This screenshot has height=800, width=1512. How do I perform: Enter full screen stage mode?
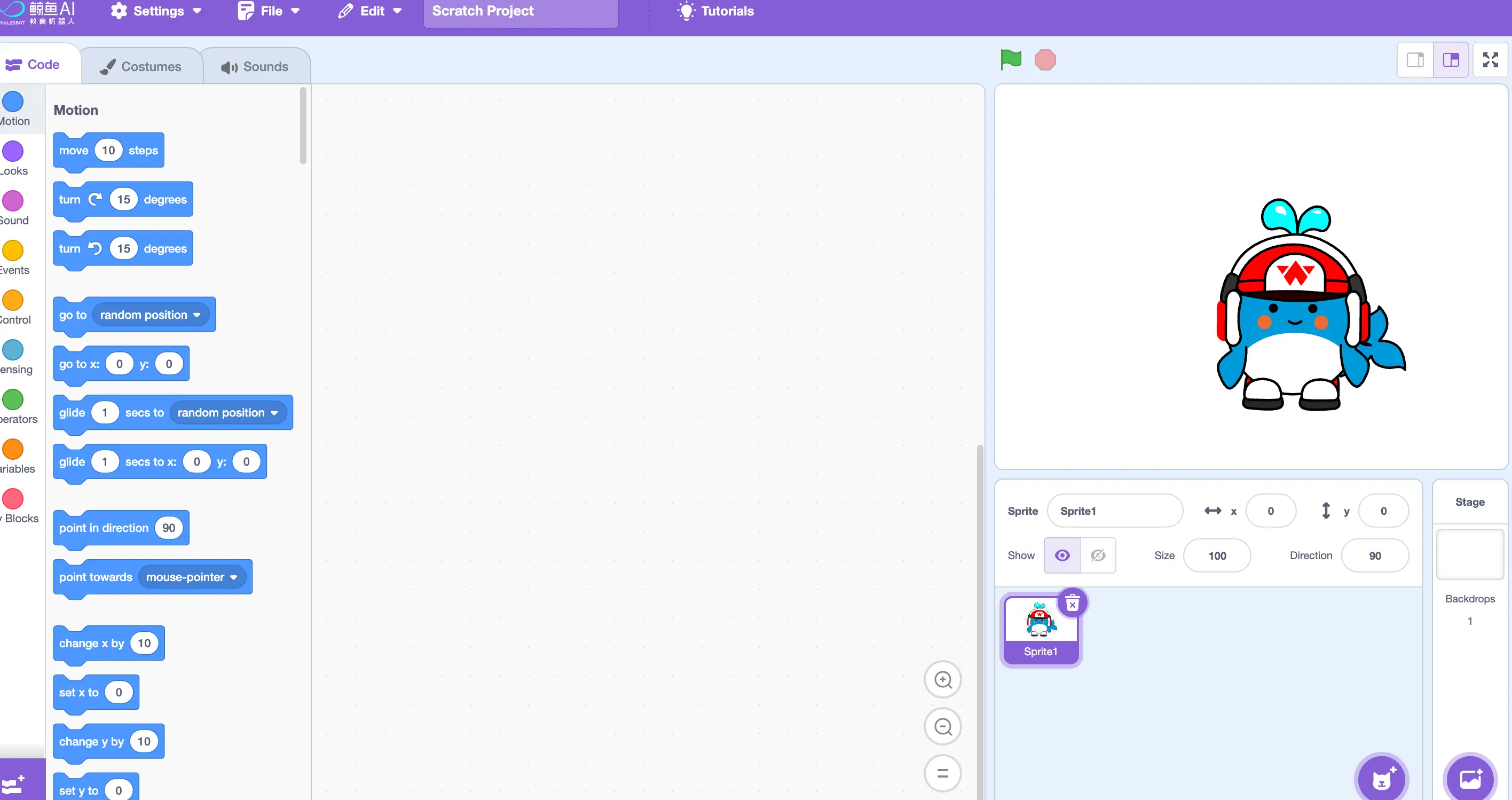(x=1490, y=60)
